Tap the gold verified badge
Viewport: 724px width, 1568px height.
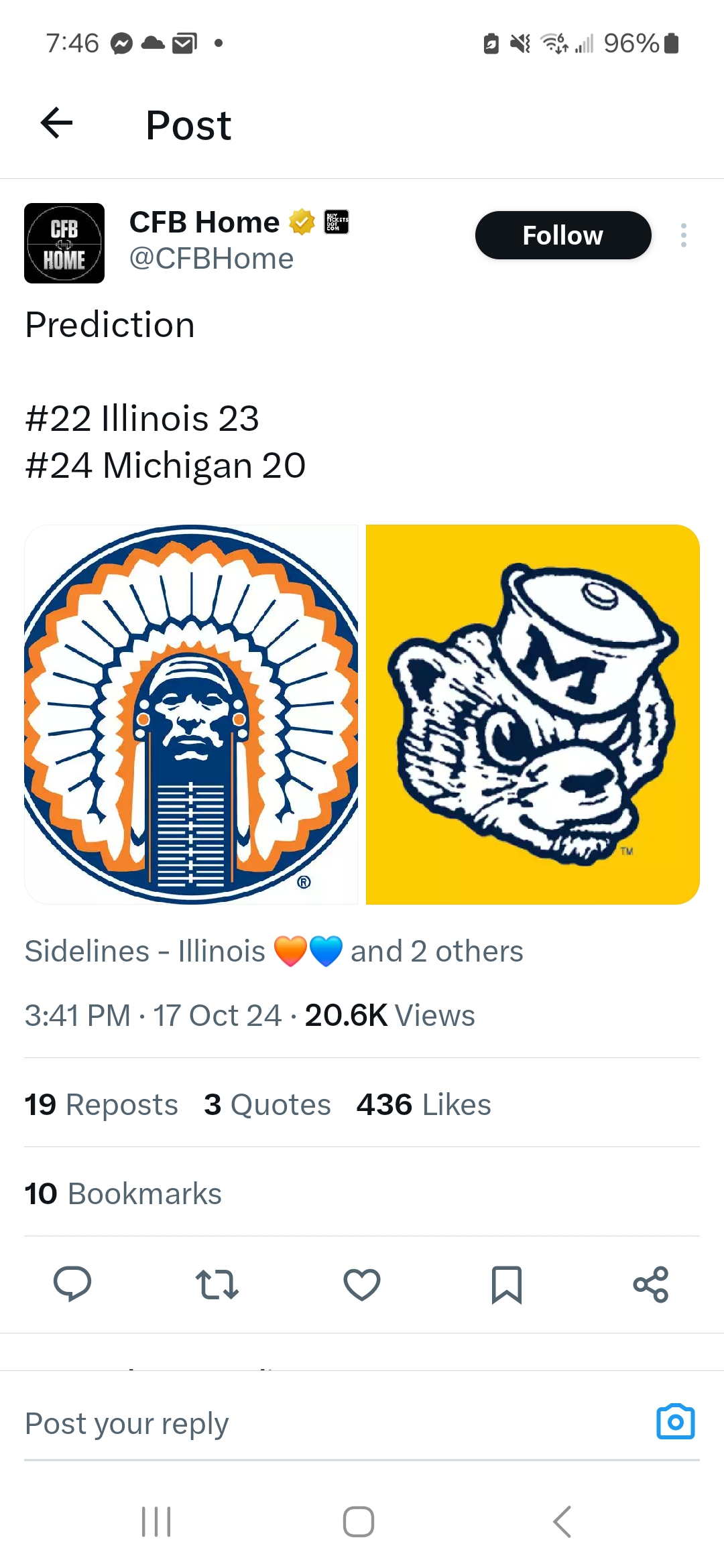click(x=302, y=222)
